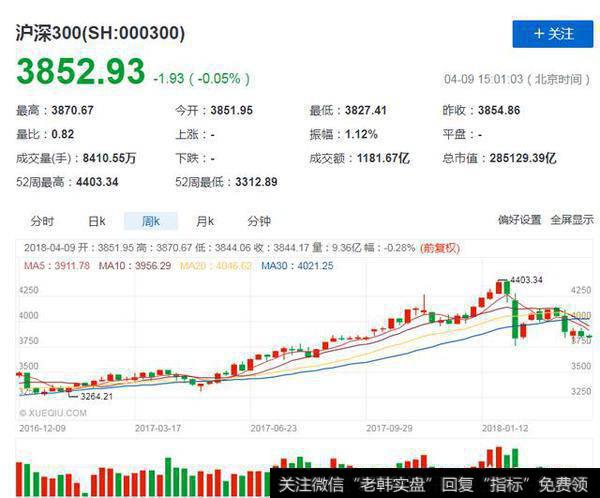
Task: Click the 2017-03-17 date axis label
Action: 158,428
